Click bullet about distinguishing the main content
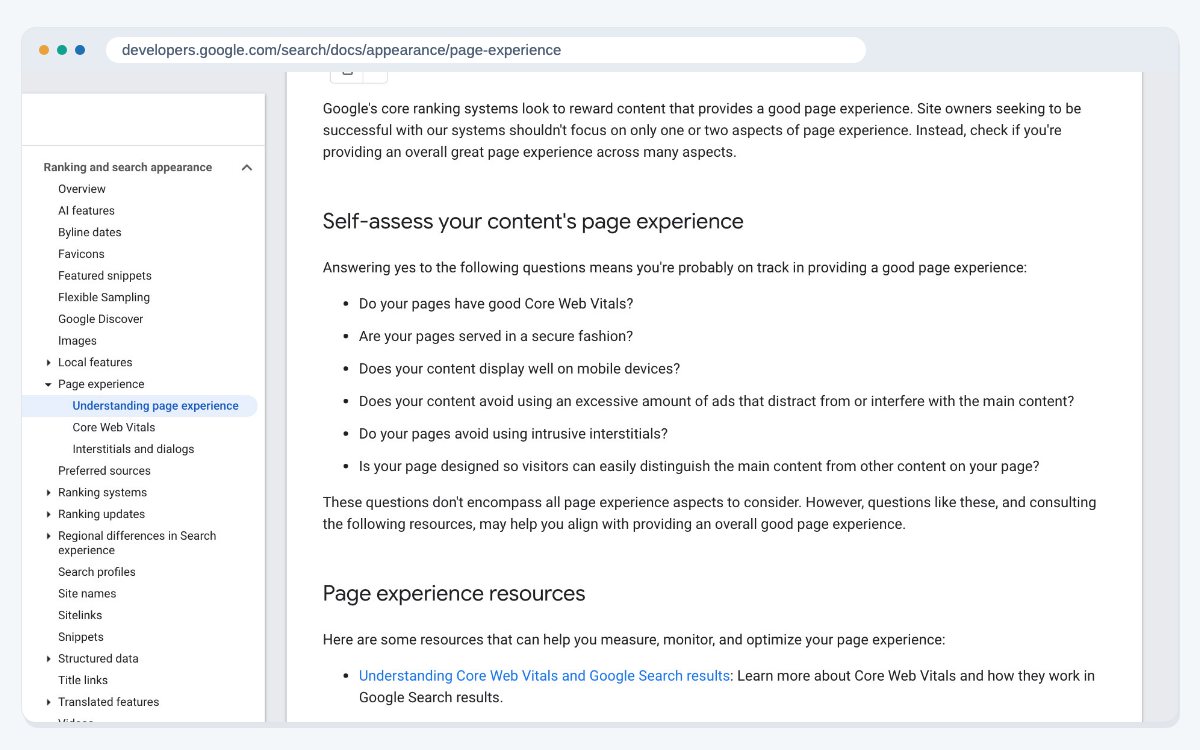This screenshot has height=750, width=1200. point(699,466)
